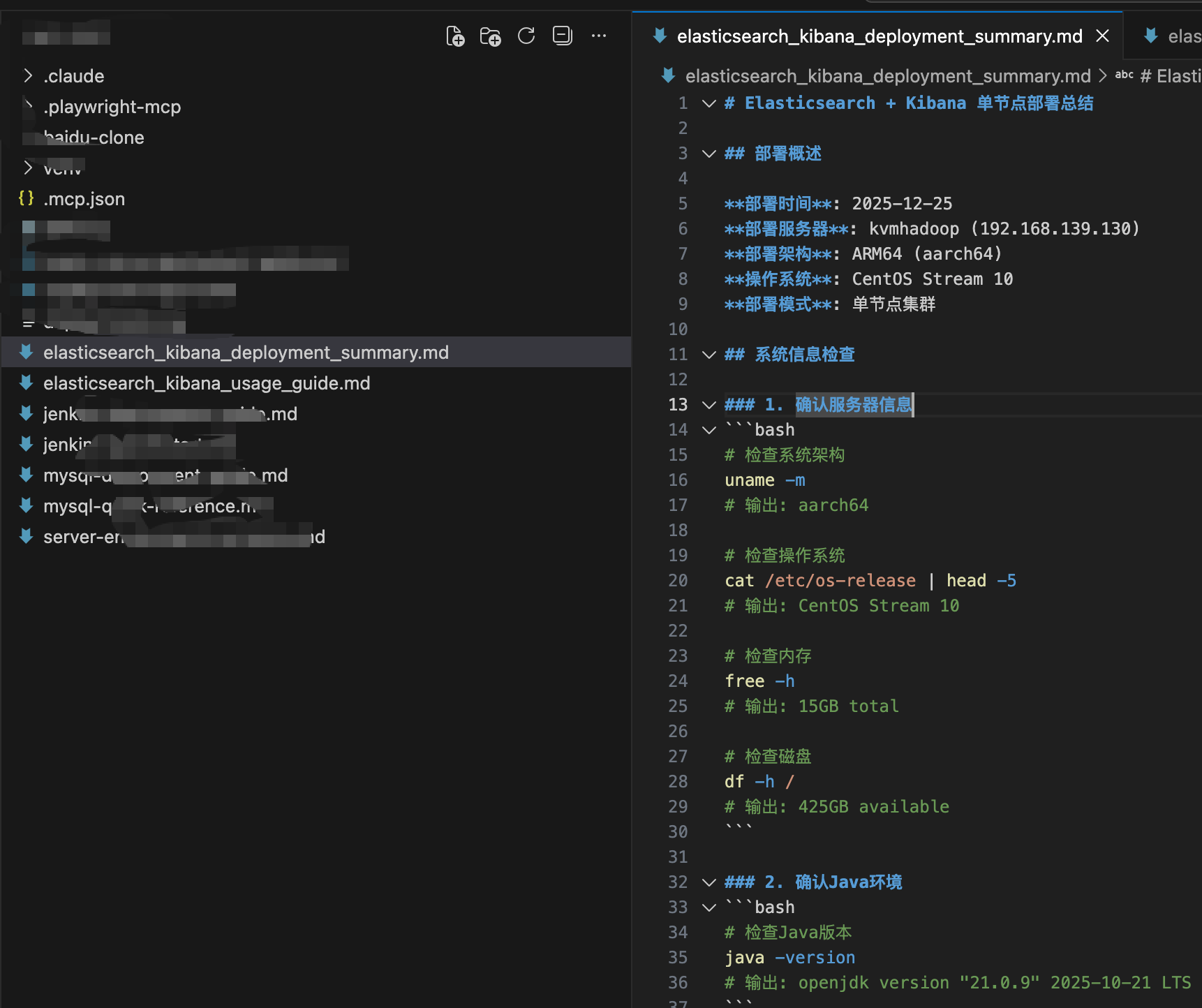Switch to elasticsearch_kibana_deployment_summary.md editor tab

coord(880,36)
